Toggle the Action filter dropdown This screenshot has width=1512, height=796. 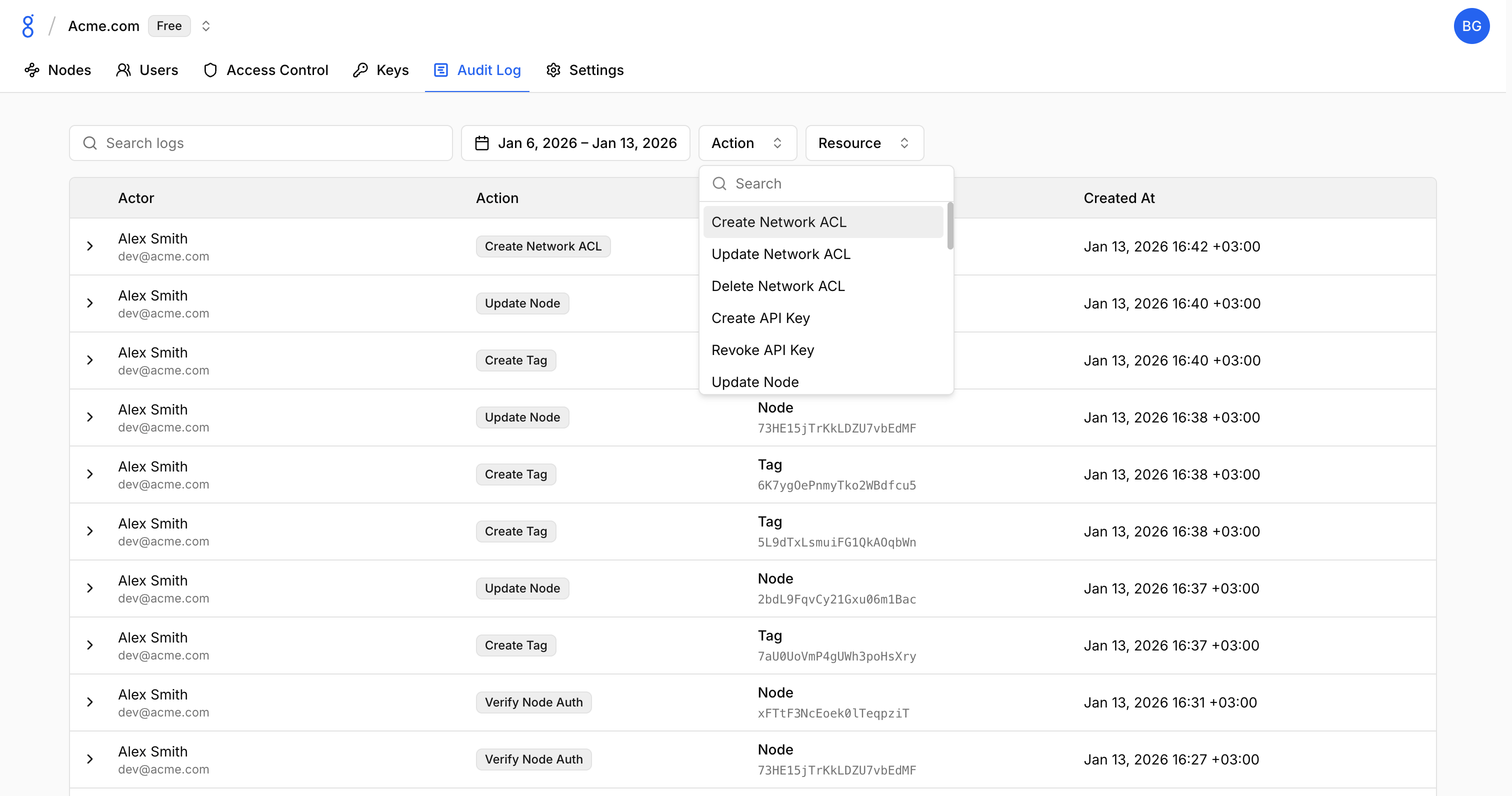coord(746,143)
